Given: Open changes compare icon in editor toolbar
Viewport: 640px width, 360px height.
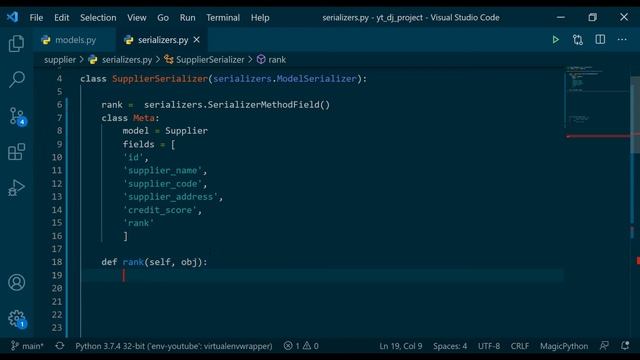Looking at the screenshot, I should click(x=578, y=40).
